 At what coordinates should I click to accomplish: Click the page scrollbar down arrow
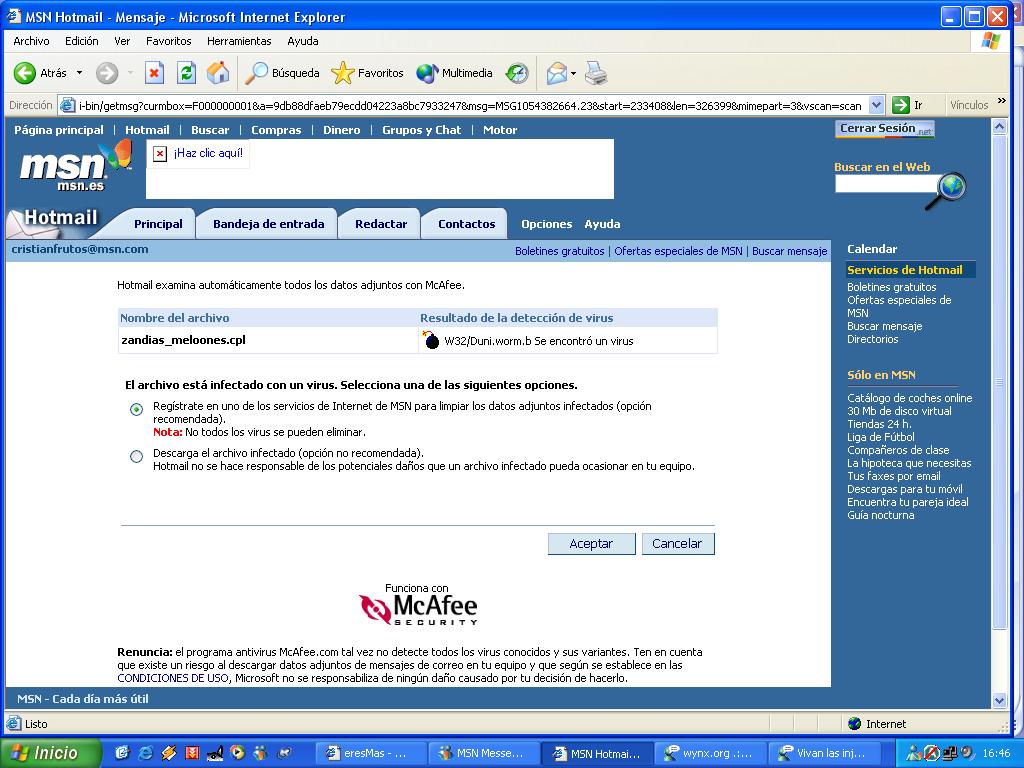pyautogui.click(x=999, y=700)
